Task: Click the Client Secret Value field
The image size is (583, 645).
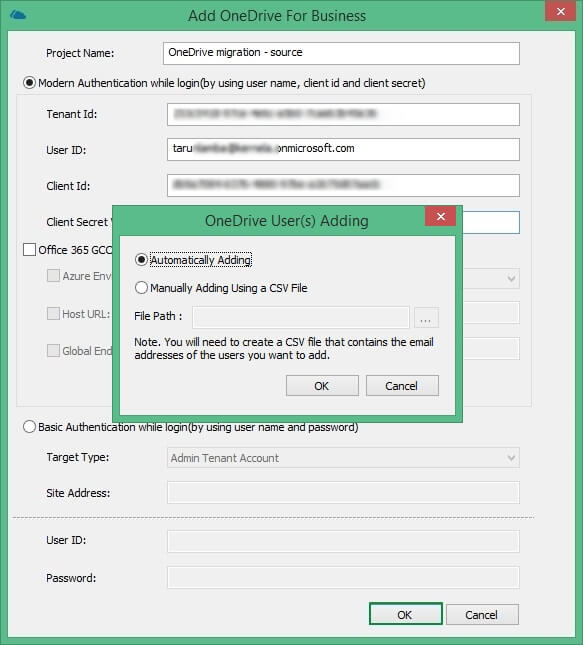Action: pyautogui.click(x=491, y=223)
